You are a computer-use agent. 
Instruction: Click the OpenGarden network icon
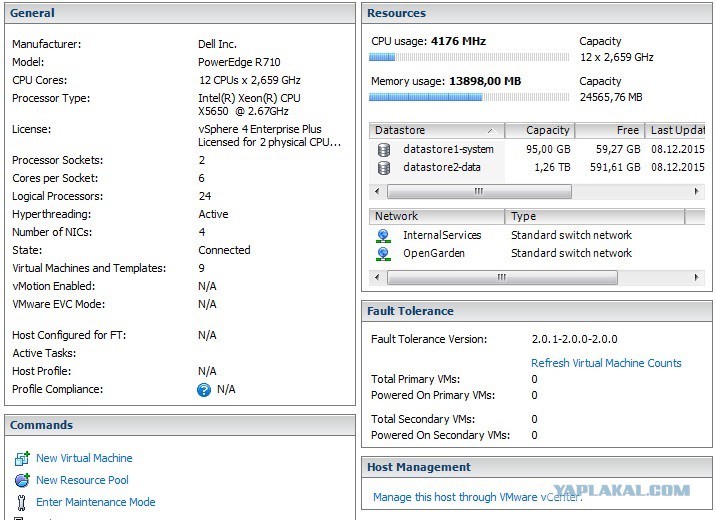tap(383, 253)
